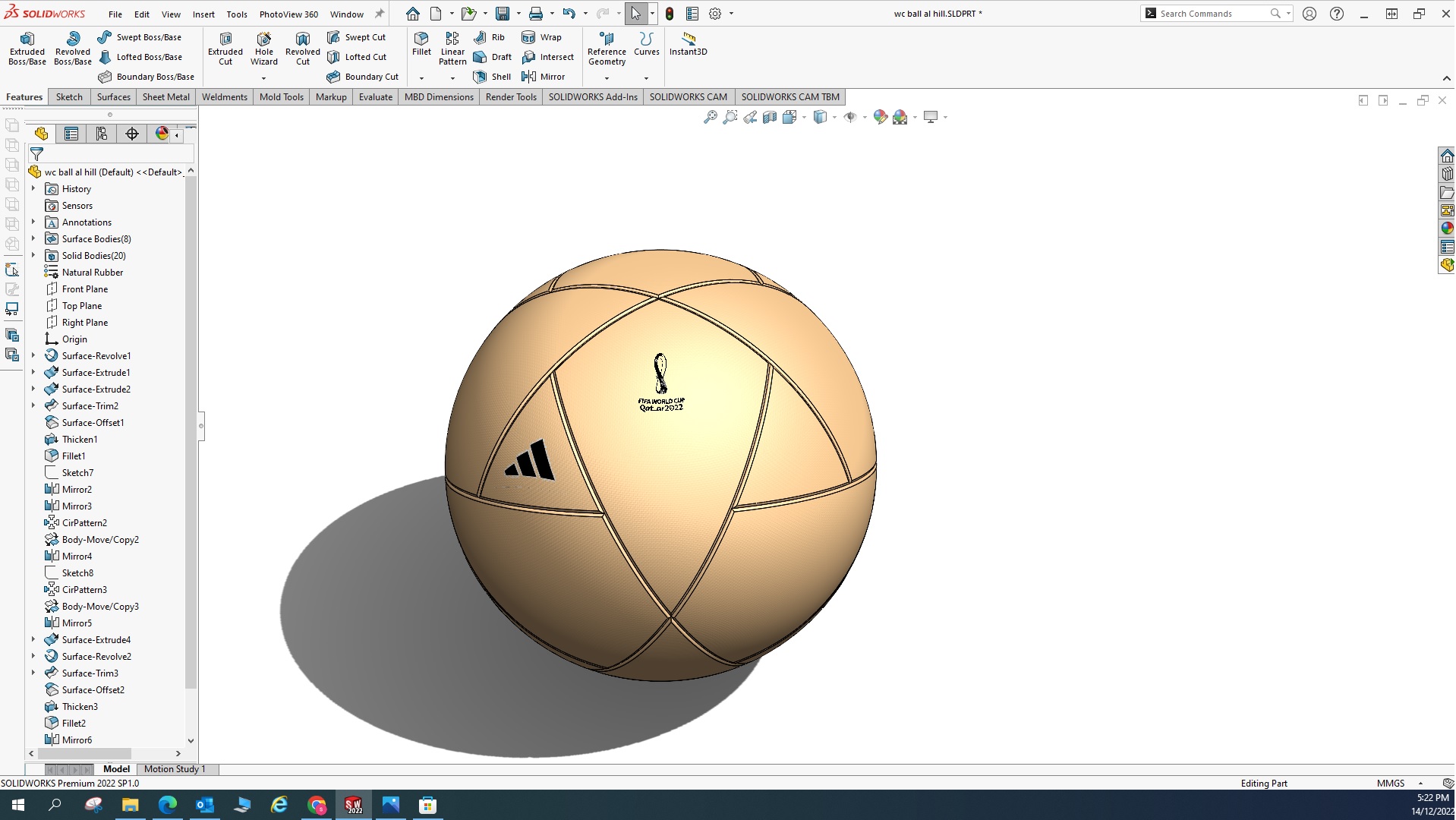The height and width of the screenshot is (820, 1456).
Task: Click the Save icon
Action: coord(503,14)
